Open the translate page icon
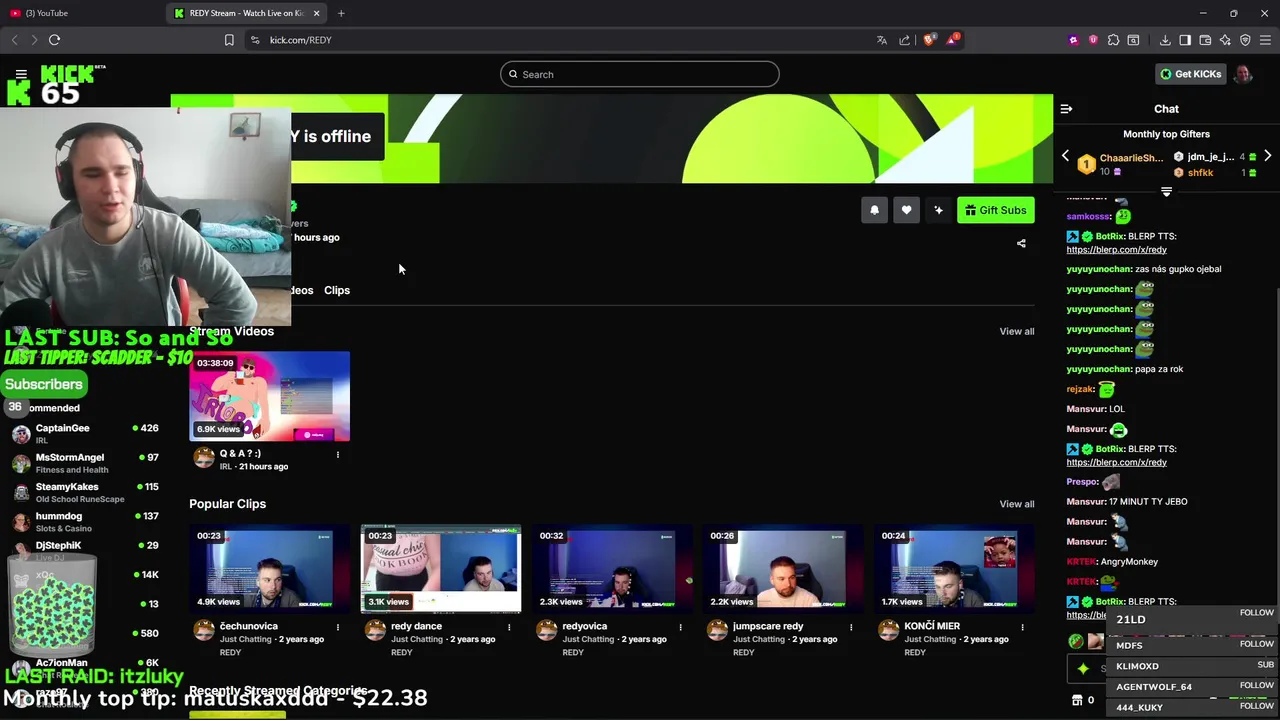The width and height of the screenshot is (1280, 720). pyautogui.click(x=881, y=40)
